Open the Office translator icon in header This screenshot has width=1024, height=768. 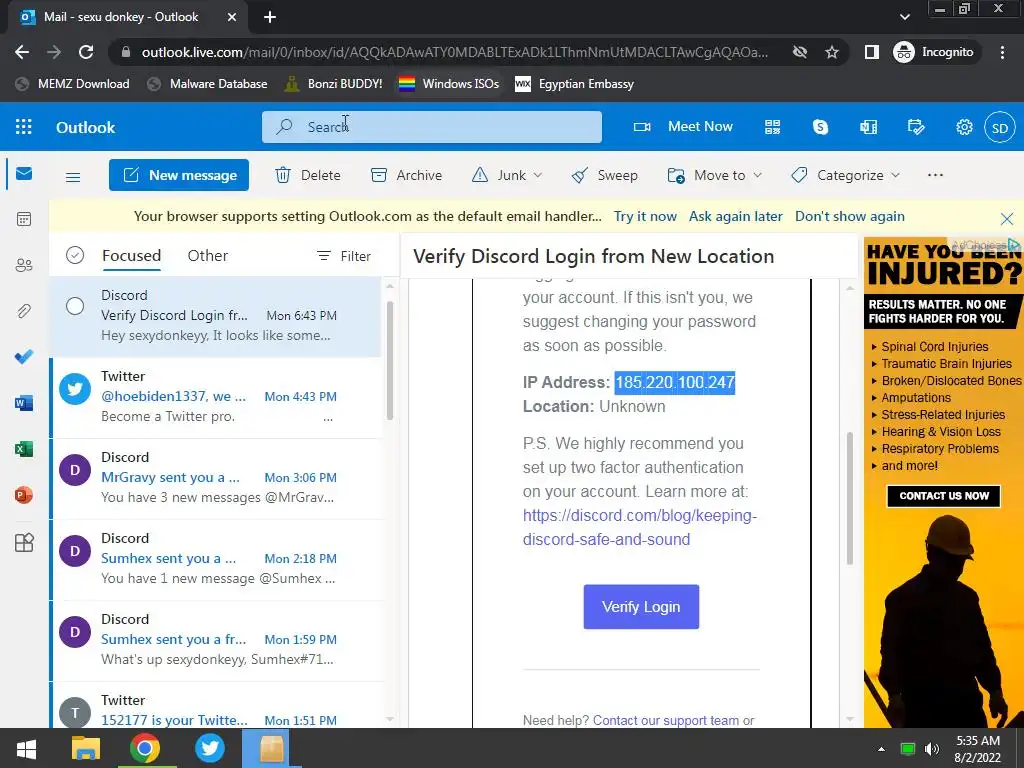869,127
